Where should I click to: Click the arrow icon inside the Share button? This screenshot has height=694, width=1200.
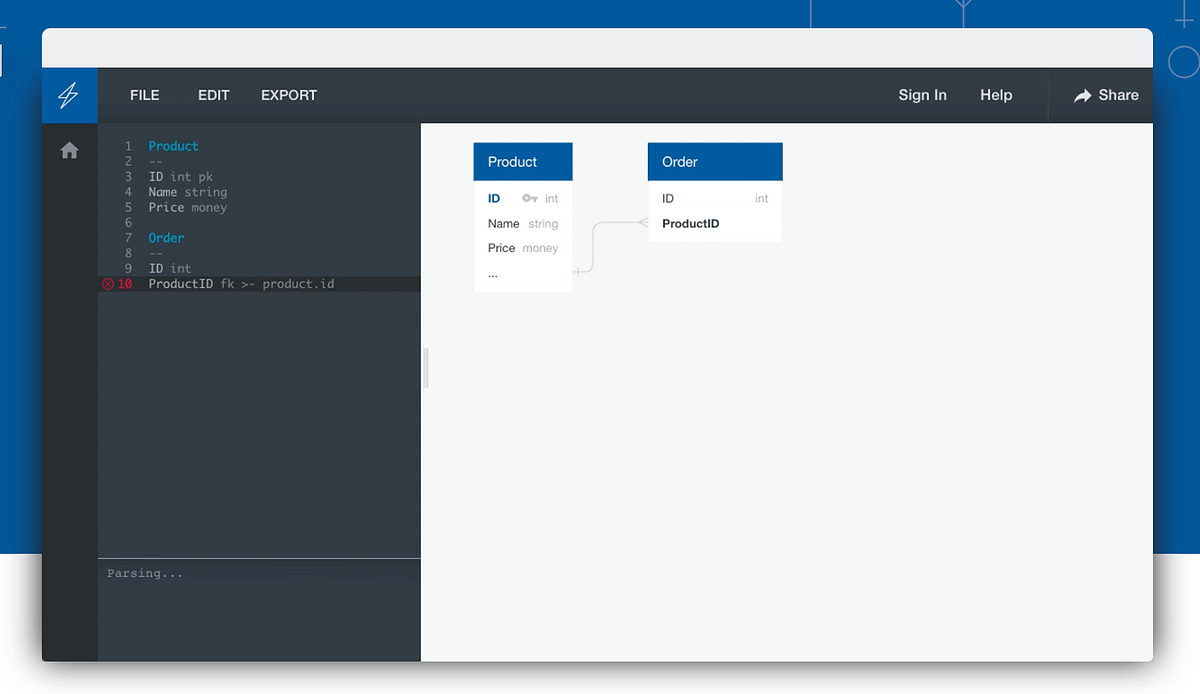[x=1080, y=95]
